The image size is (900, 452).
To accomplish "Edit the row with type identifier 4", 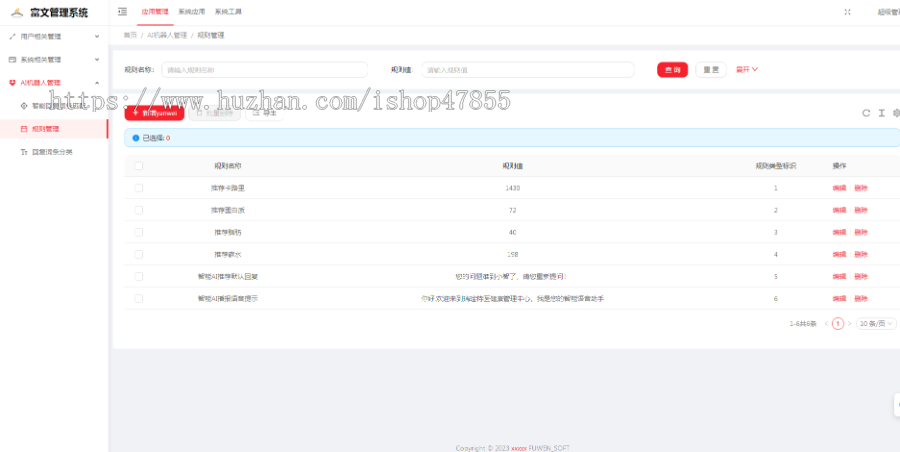I will [839, 254].
